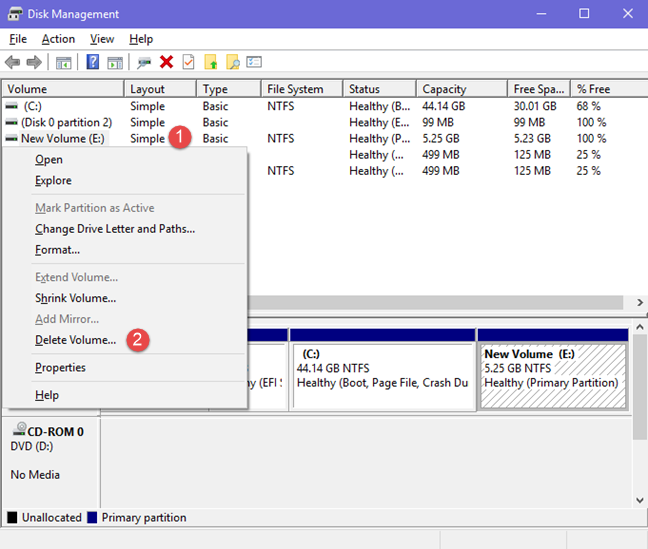This screenshot has height=549, width=648.
Task: Click the checkmark Properties toolbar icon
Action: click(188, 62)
